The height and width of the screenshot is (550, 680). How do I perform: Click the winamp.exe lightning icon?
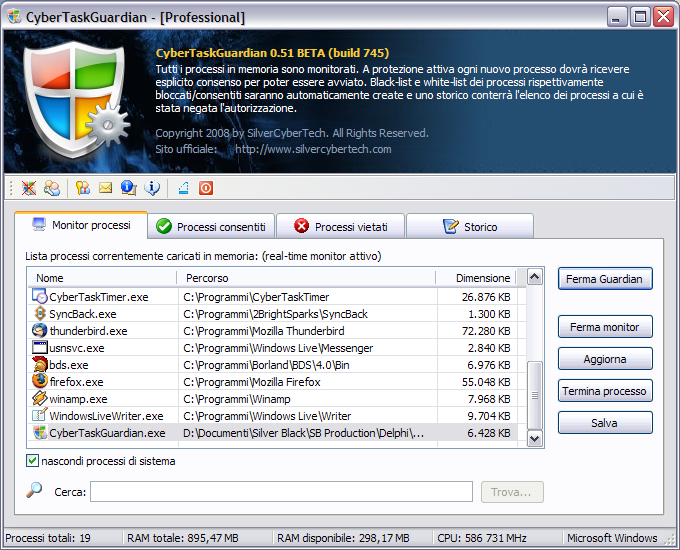click(x=39, y=398)
